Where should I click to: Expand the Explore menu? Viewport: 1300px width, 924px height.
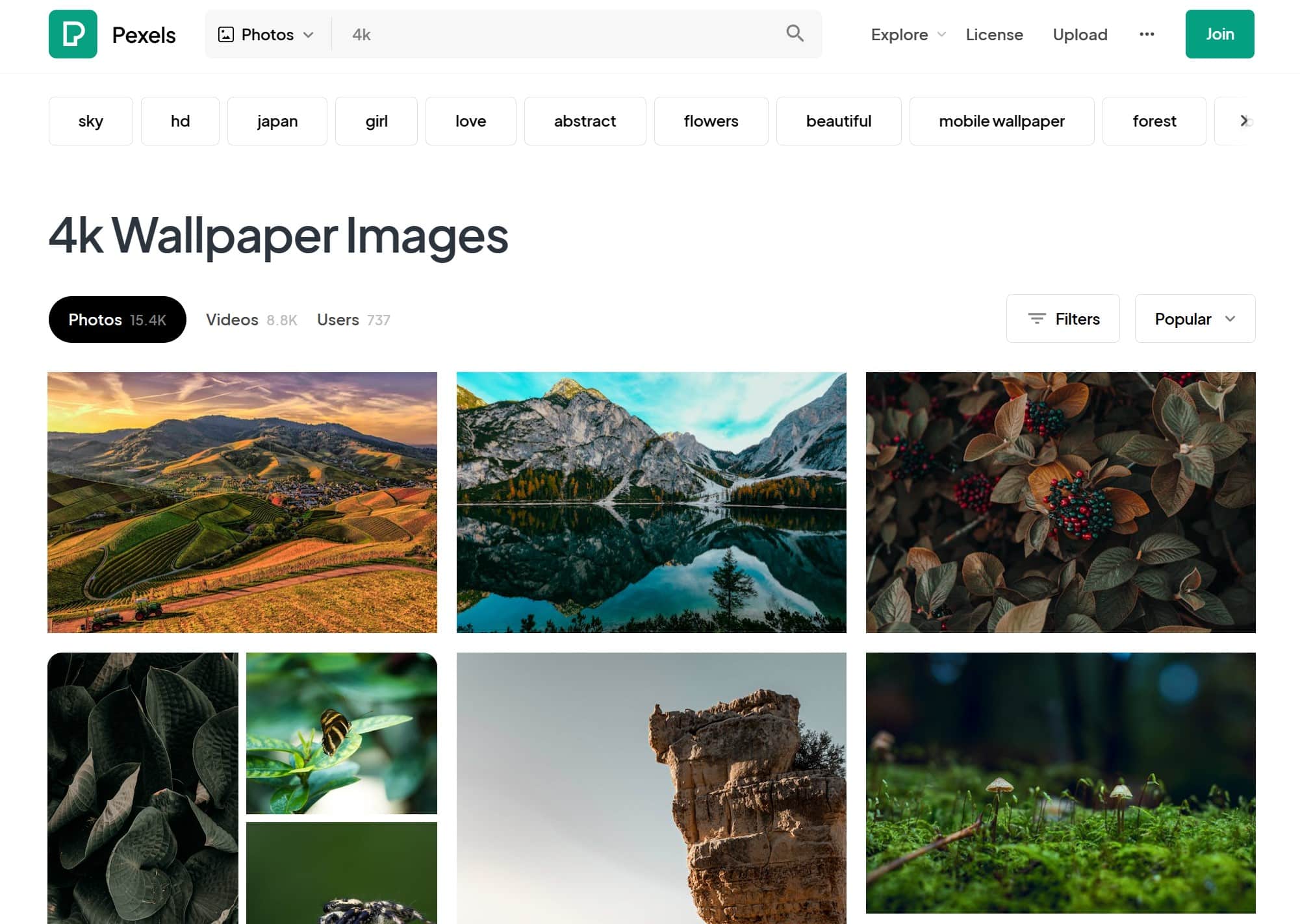907,34
